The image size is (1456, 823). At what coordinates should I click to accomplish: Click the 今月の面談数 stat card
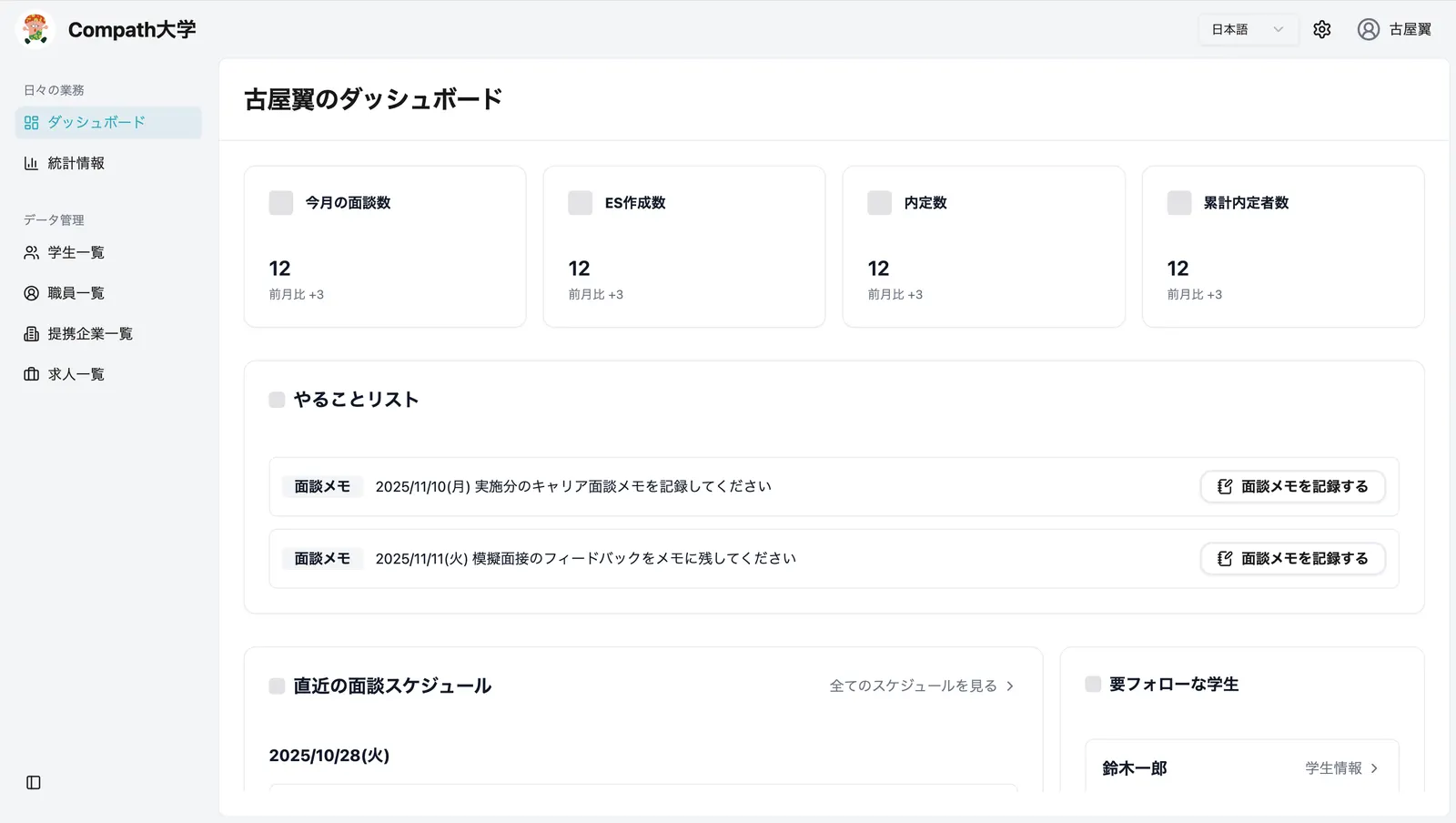click(x=385, y=247)
